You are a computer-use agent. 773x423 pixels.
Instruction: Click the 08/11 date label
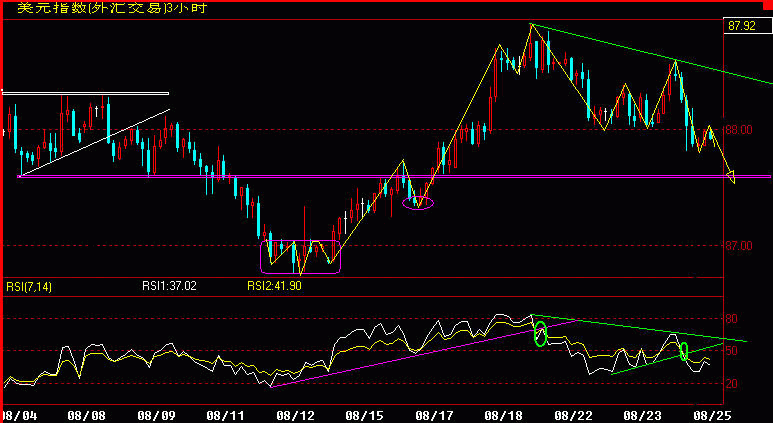[x=225, y=416]
